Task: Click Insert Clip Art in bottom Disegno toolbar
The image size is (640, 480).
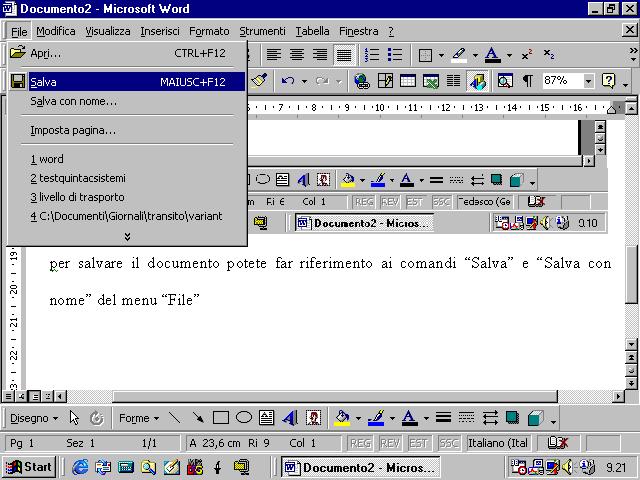Action: click(313, 418)
